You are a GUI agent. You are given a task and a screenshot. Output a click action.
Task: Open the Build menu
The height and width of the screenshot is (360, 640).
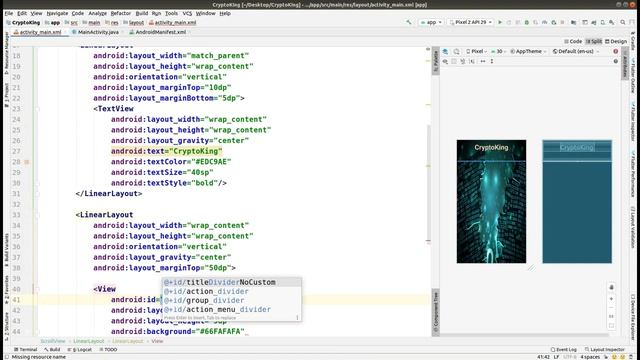(142, 13)
